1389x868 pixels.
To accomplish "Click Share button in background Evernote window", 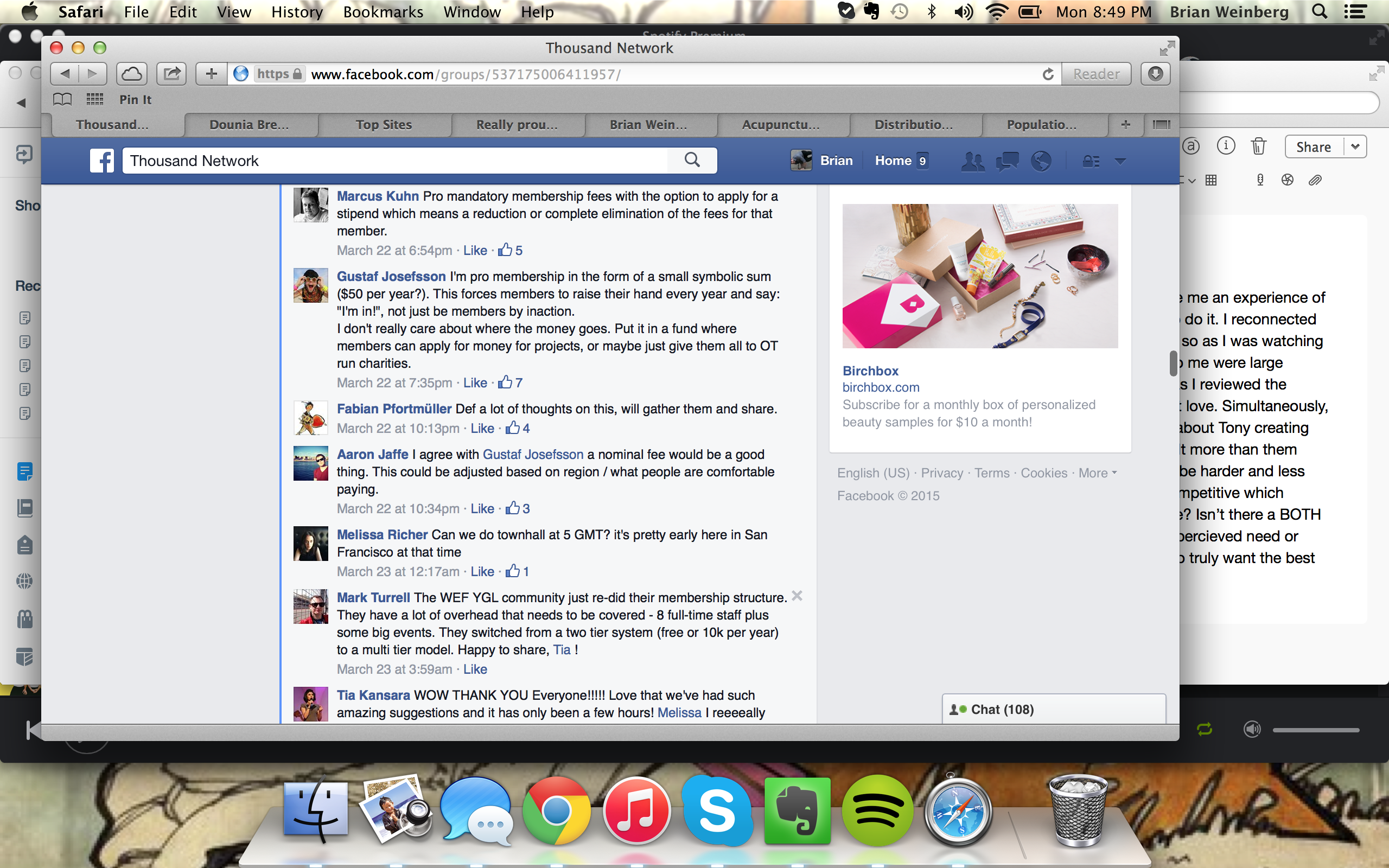I will pos(1313,147).
